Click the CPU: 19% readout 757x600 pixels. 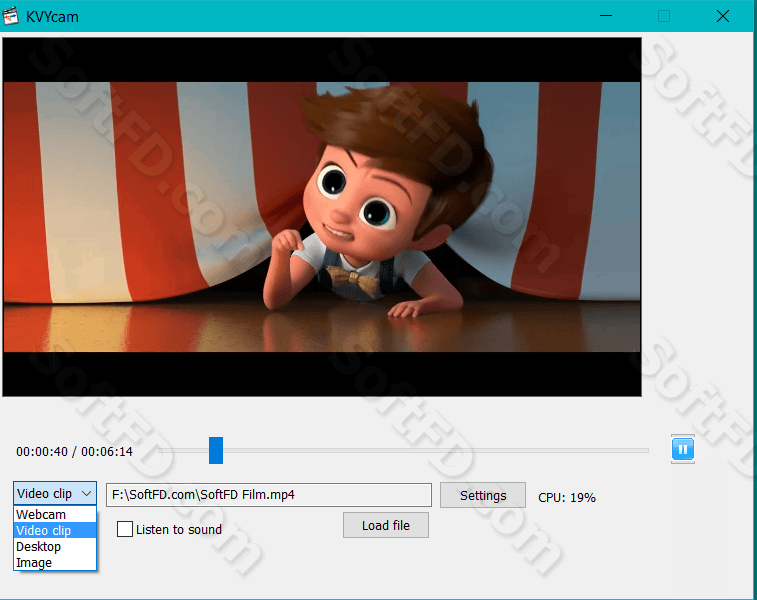[x=567, y=498]
